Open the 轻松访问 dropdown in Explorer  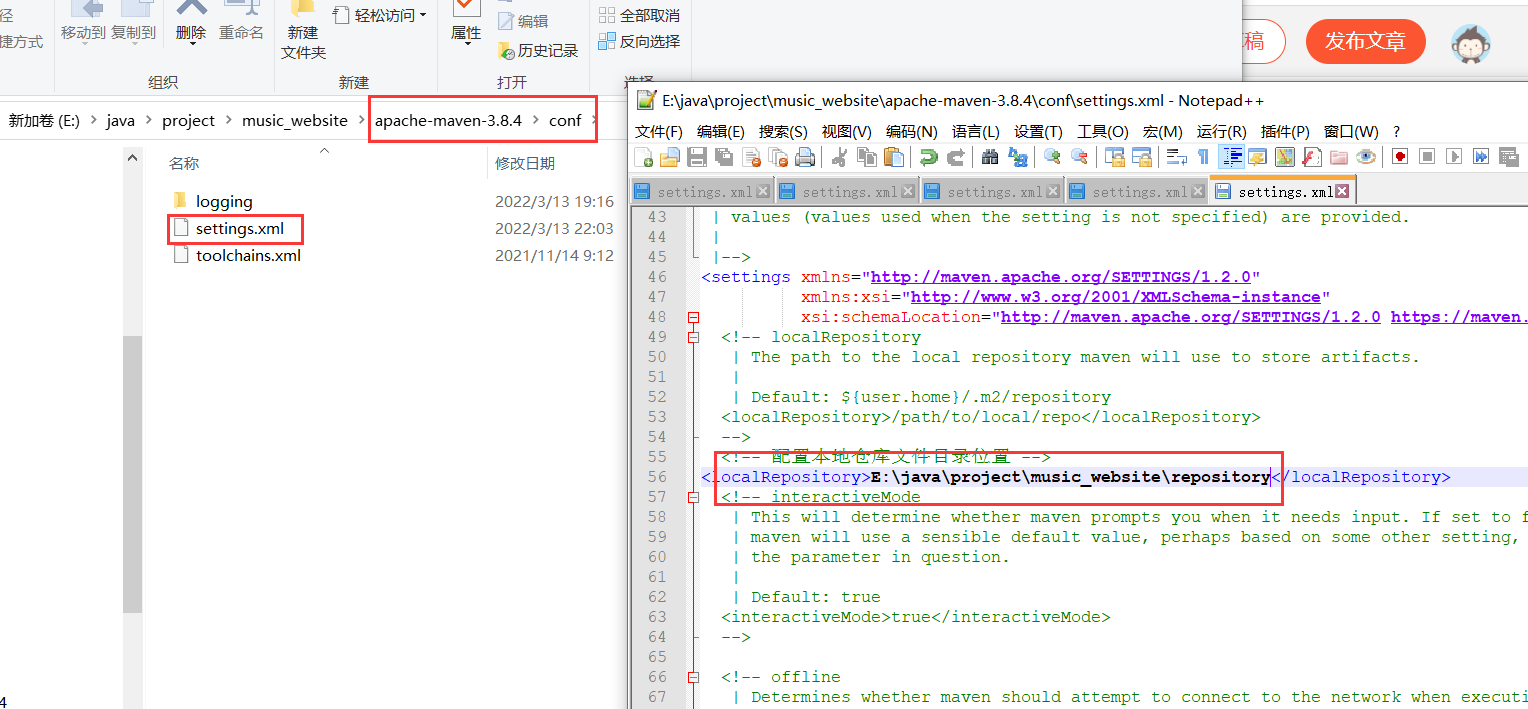(380, 15)
